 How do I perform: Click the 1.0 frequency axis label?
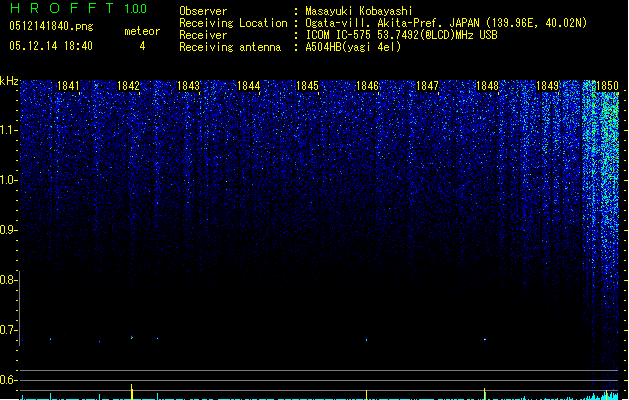(8, 180)
